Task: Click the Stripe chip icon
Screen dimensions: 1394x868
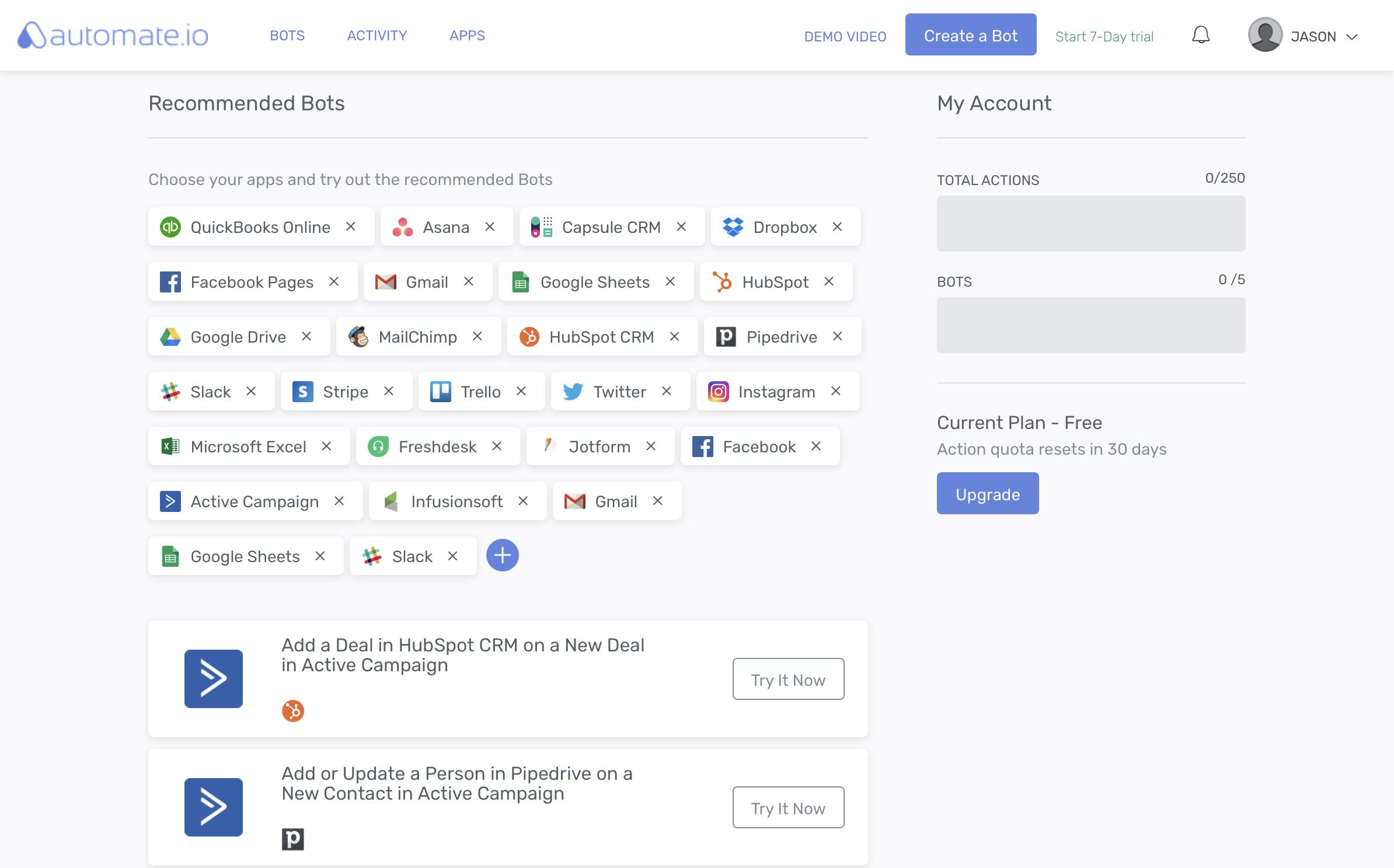Action: click(303, 392)
